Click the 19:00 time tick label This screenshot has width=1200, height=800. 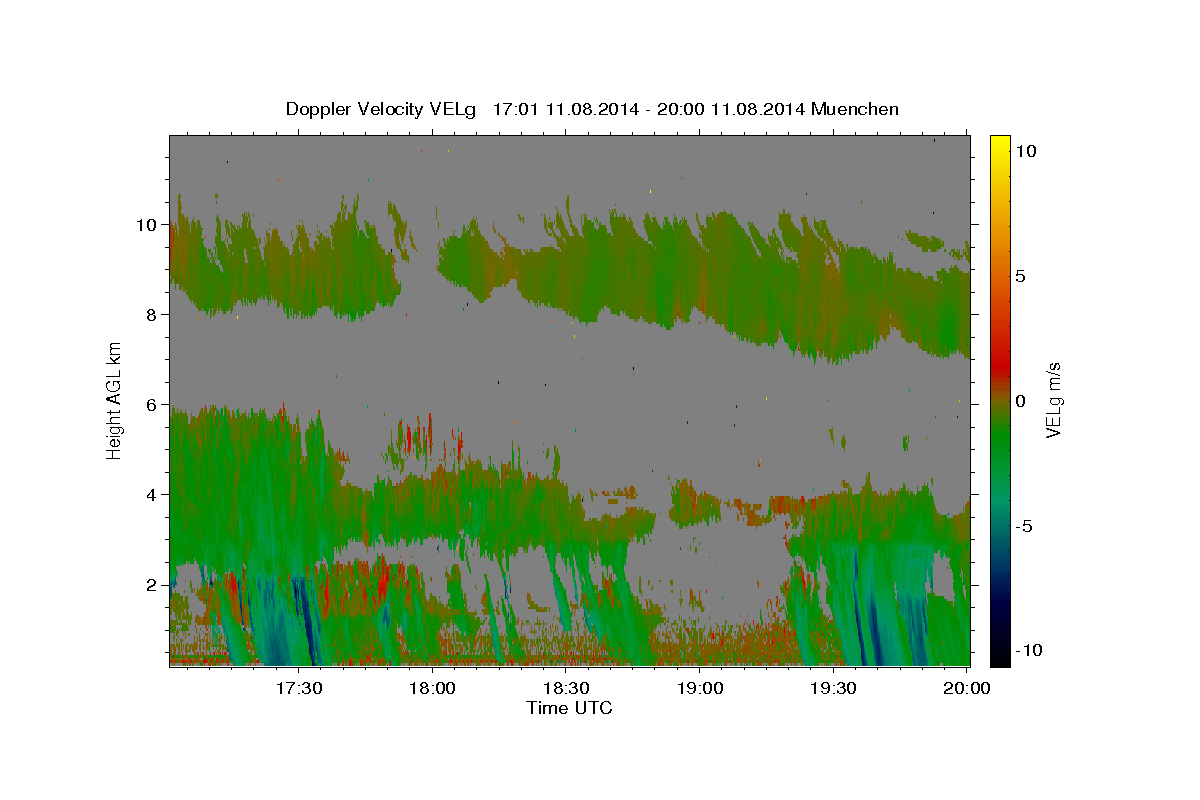[700, 688]
